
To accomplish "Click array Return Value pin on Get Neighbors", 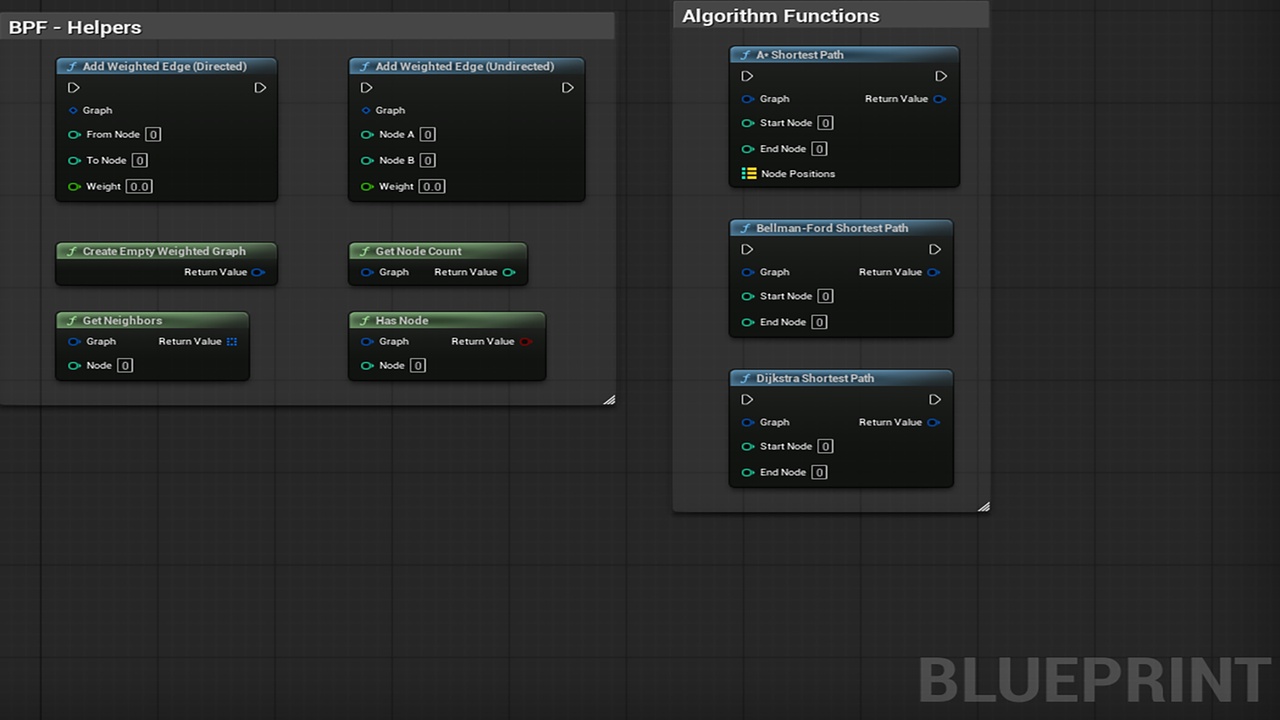I will coord(232,341).
